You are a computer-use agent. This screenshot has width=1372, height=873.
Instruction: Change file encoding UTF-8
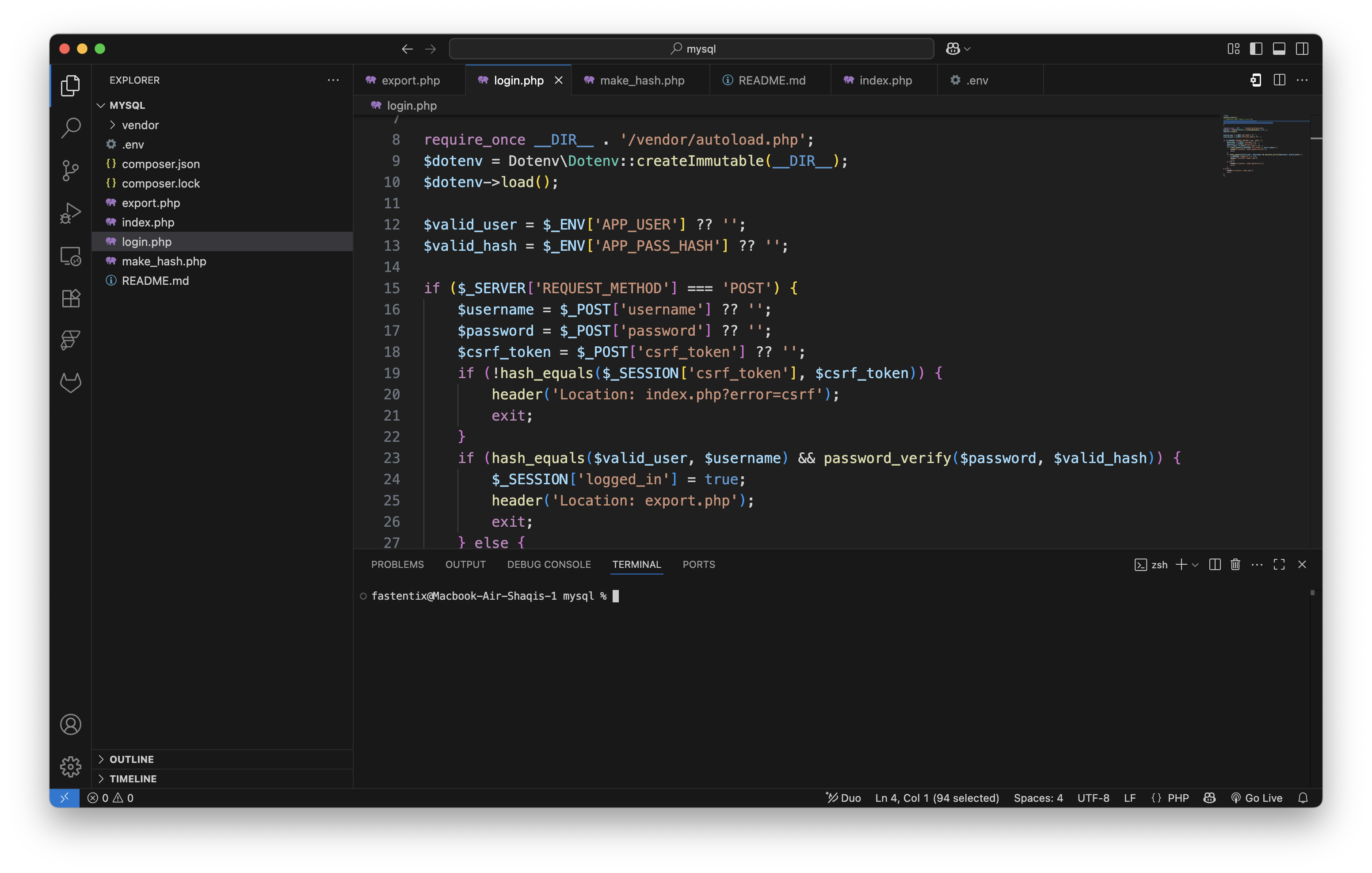click(1093, 798)
